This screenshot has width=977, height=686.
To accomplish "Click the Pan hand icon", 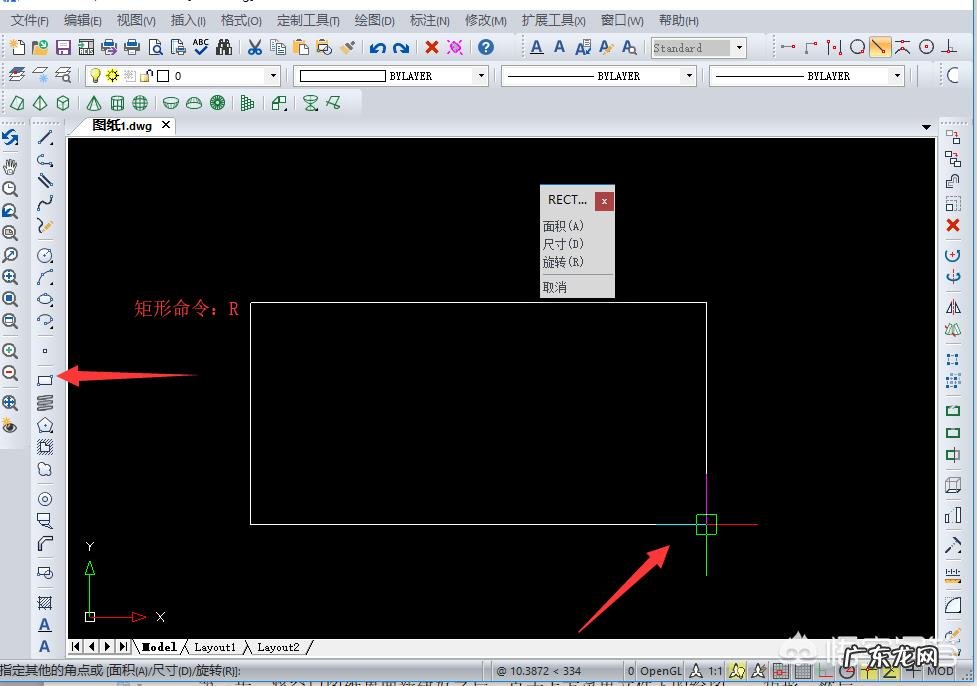I will tap(10, 166).
